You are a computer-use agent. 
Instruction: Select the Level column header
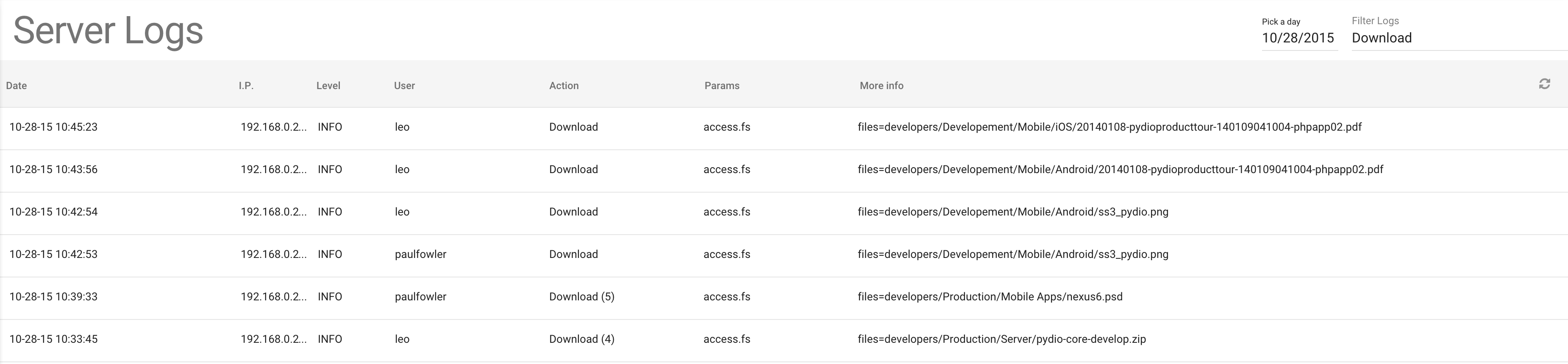(328, 85)
